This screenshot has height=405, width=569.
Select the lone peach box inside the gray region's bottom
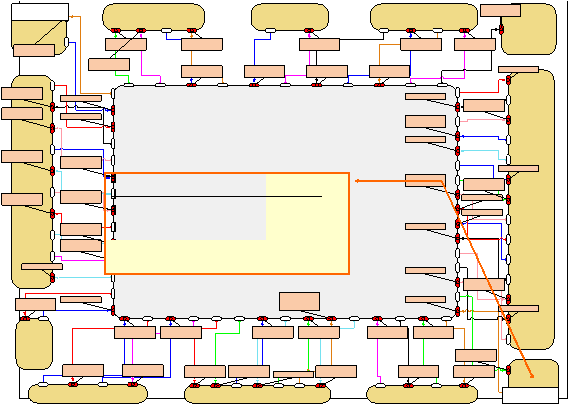point(299,302)
